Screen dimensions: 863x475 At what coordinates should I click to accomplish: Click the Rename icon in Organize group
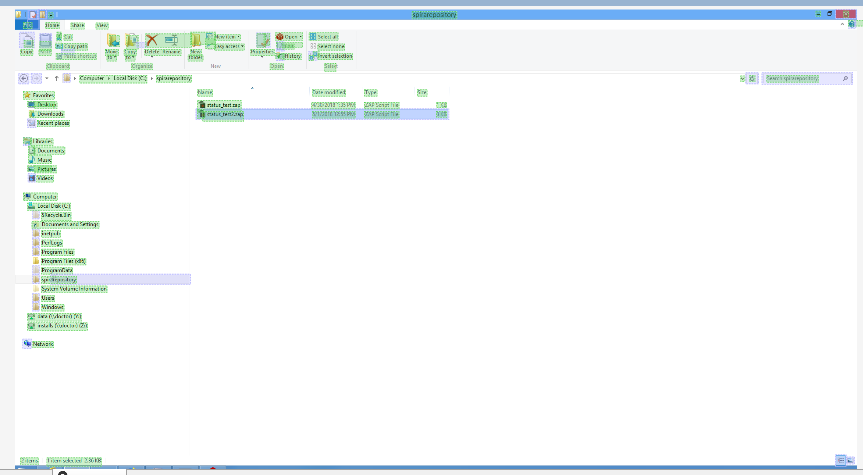click(171, 43)
